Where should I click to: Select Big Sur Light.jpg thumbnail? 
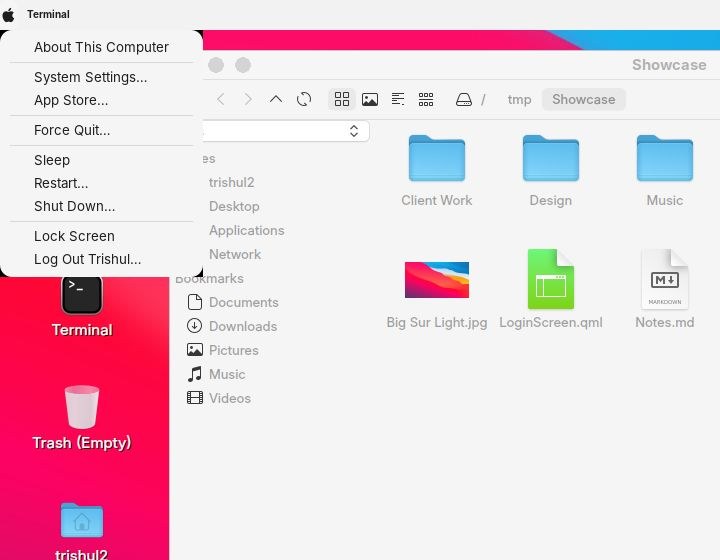(437, 280)
